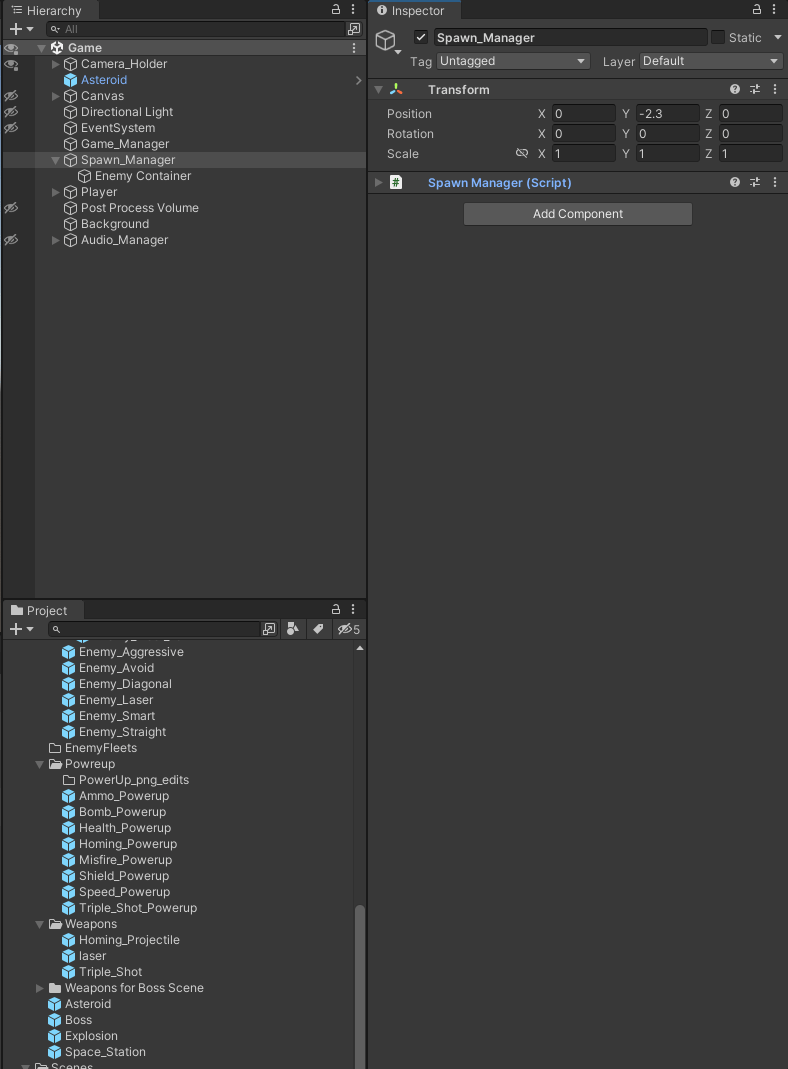Image resolution: width=788 pixels, height=1069 pixels.
Task: Expand Spawn Manager script component
Action: click(378, 183)
